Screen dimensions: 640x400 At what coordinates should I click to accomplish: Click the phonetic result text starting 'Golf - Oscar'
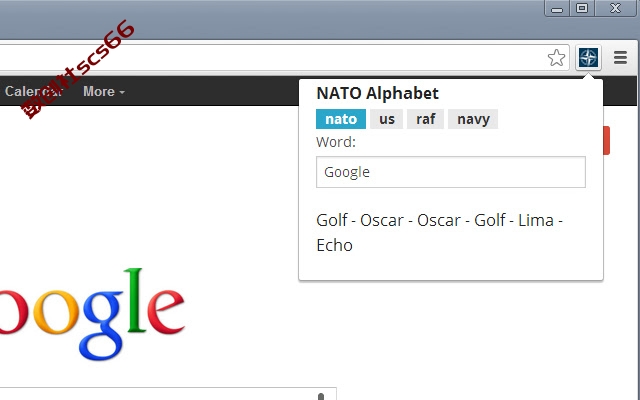click(440, 233)
